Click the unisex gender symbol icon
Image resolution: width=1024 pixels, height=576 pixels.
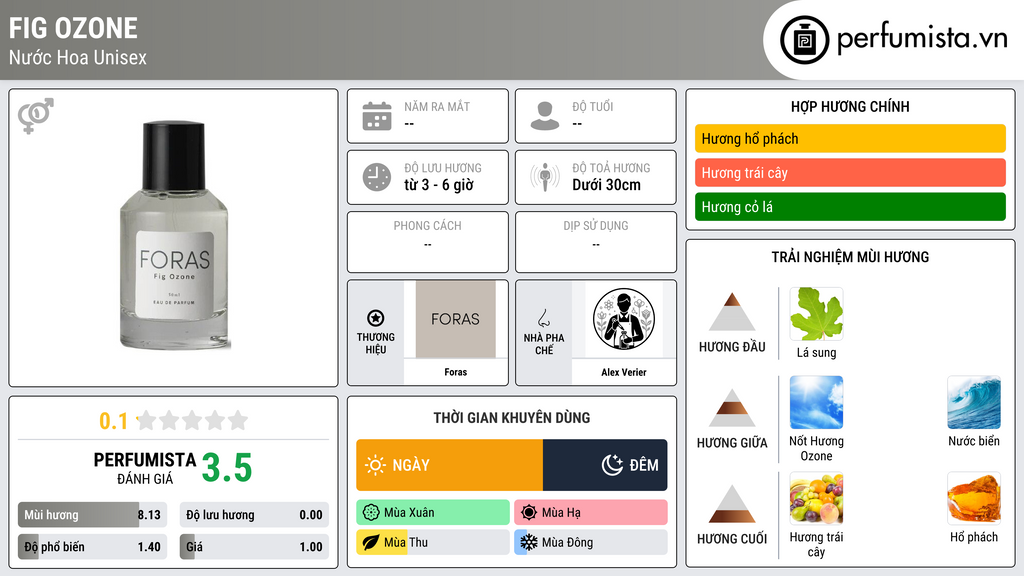[35, 115]
